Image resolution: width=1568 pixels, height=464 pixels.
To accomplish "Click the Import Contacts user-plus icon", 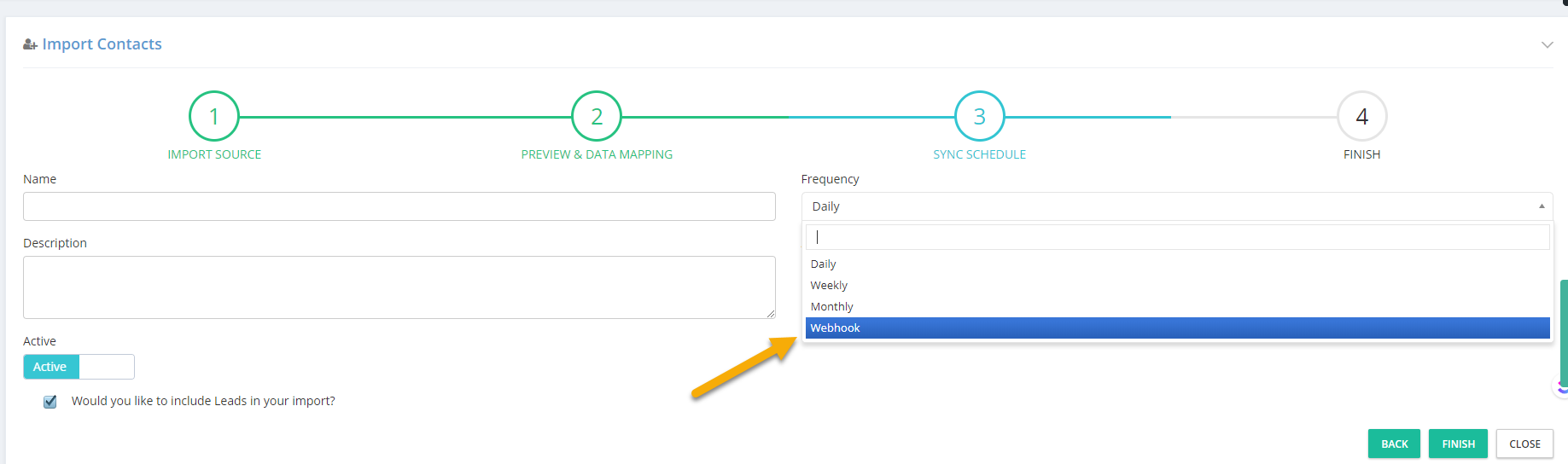I will (30, 44).
